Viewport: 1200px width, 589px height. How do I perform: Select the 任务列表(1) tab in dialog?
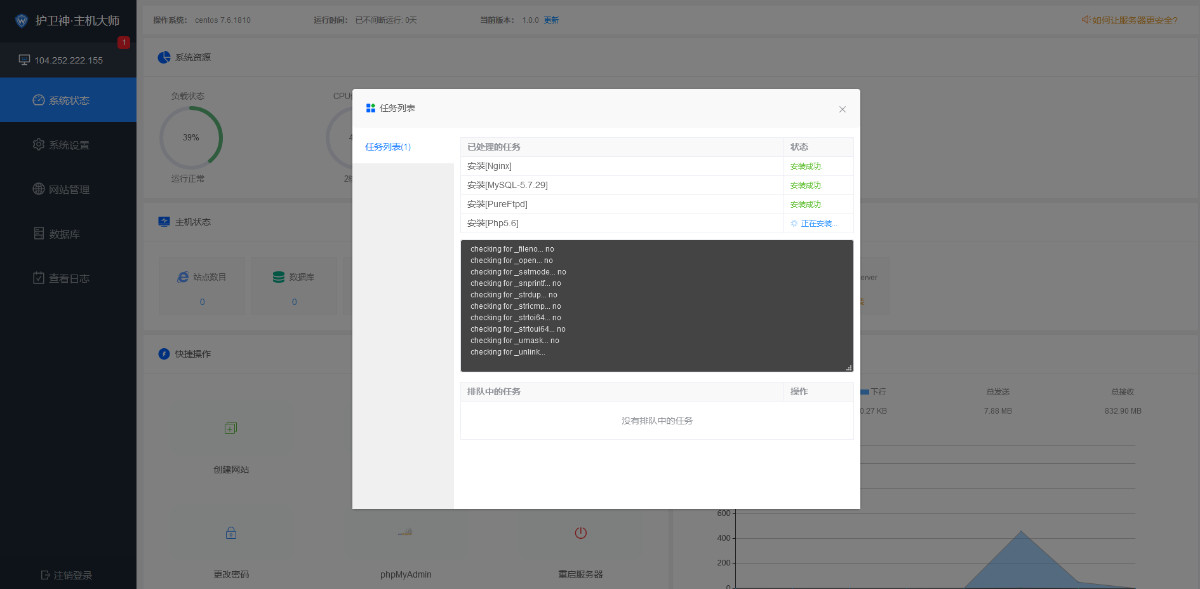[x=388, y=147]
